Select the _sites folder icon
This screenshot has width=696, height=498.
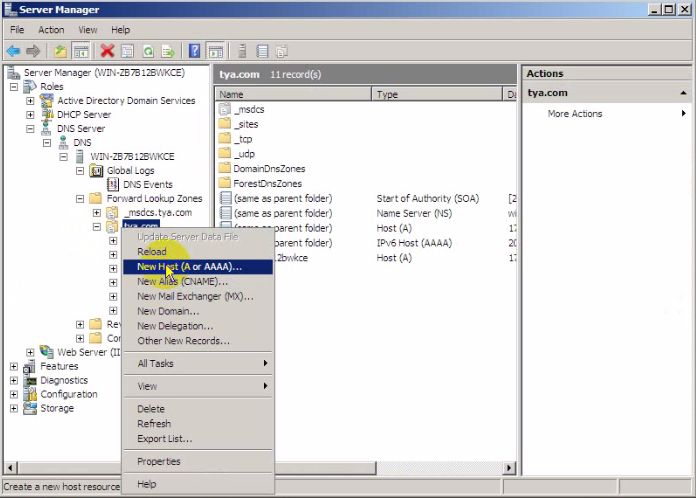tap(225, 124)
